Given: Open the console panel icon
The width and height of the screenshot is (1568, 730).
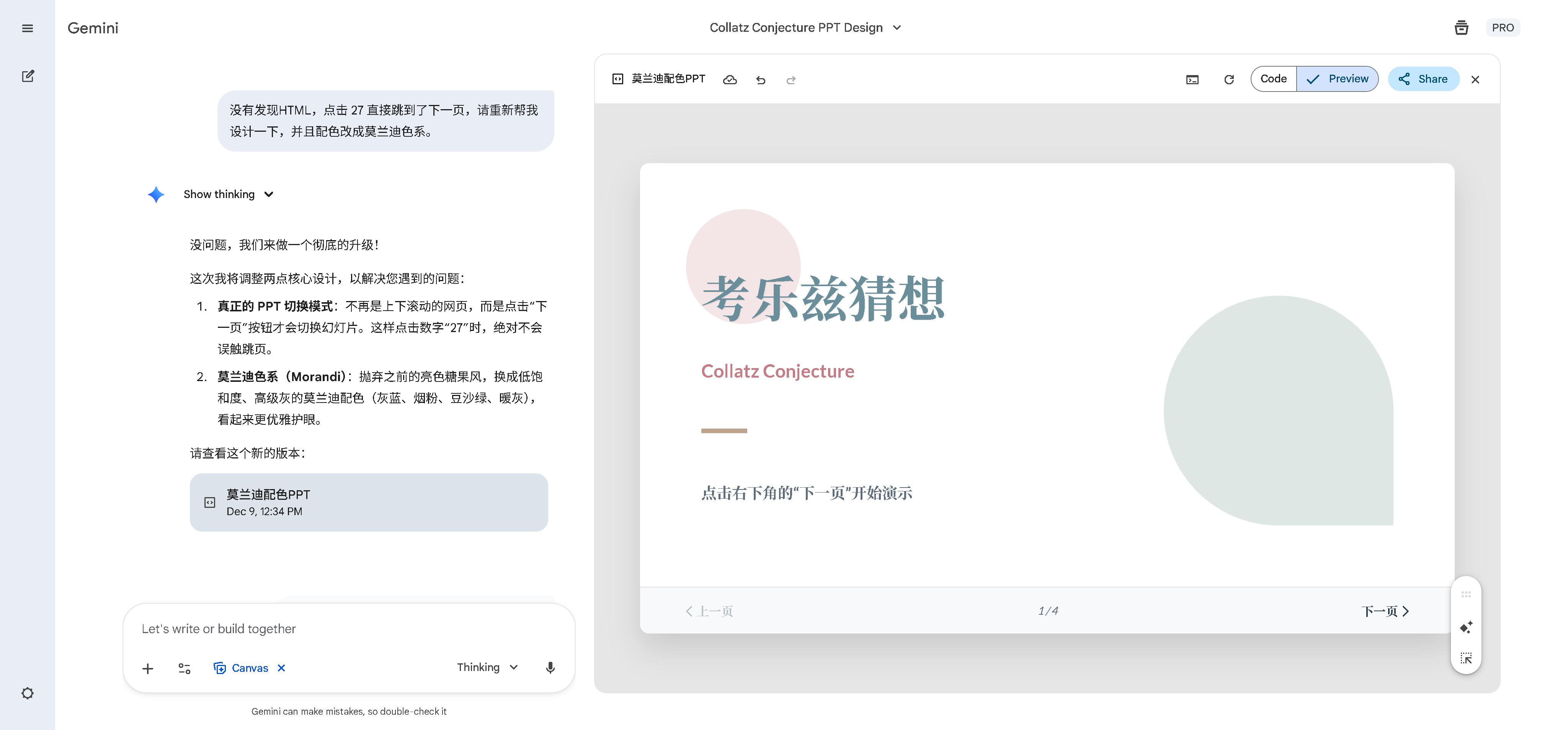Looking at the screenshot, I should 1192,79.
